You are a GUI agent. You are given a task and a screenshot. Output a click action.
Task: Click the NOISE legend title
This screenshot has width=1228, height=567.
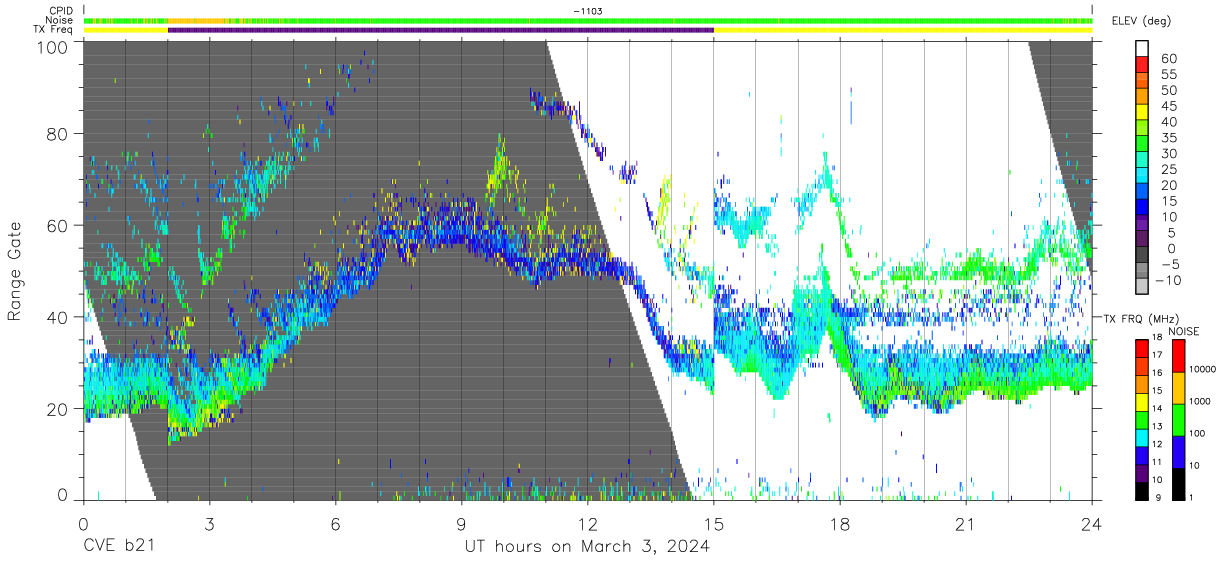tap(1184, 331)
